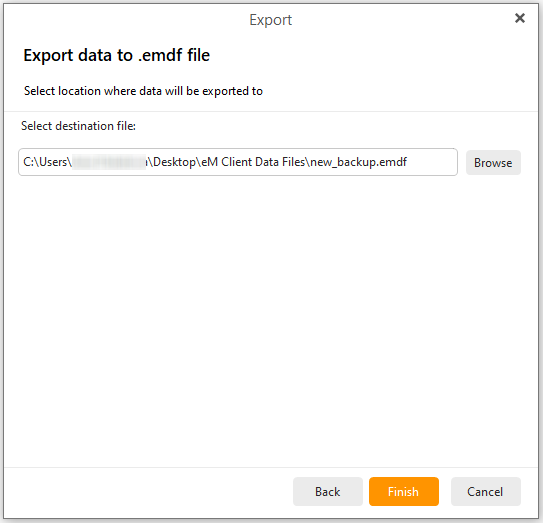The height and width of the screenshot is (523, 543).
Task: Open the file picker with Browse
Action: (493, 162)
